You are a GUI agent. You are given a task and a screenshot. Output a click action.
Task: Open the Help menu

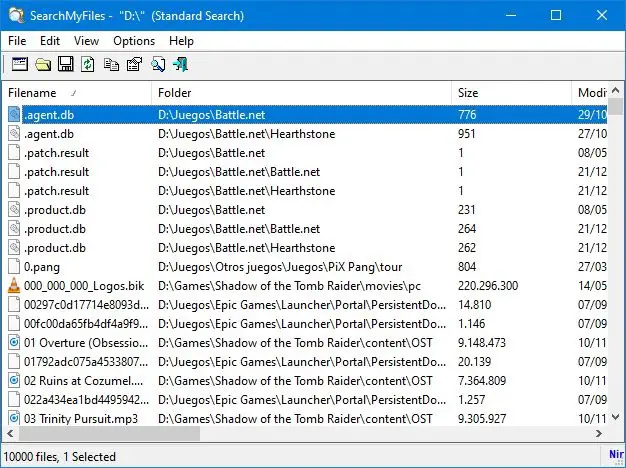(181, 41)
